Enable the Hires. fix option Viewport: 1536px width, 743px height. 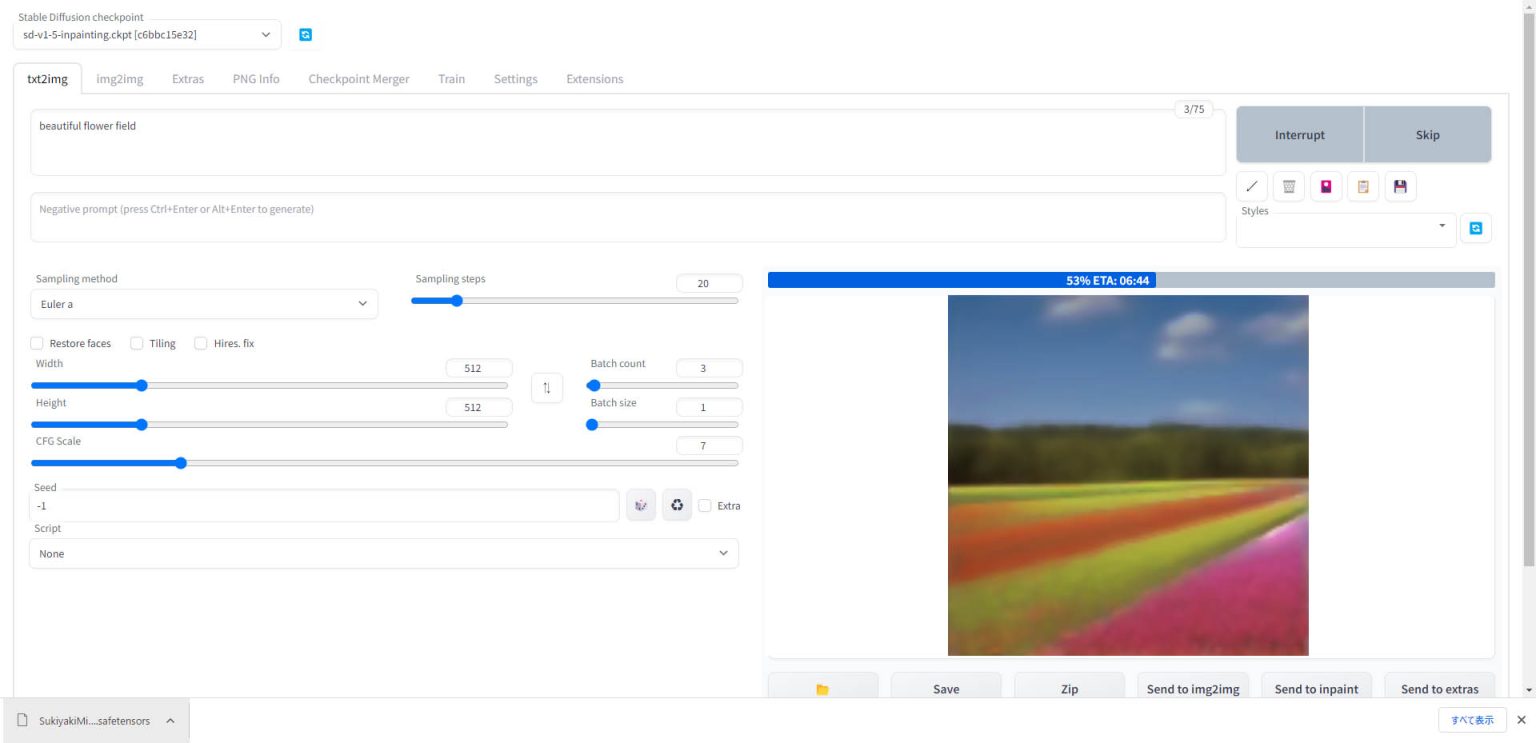(200, 343)
